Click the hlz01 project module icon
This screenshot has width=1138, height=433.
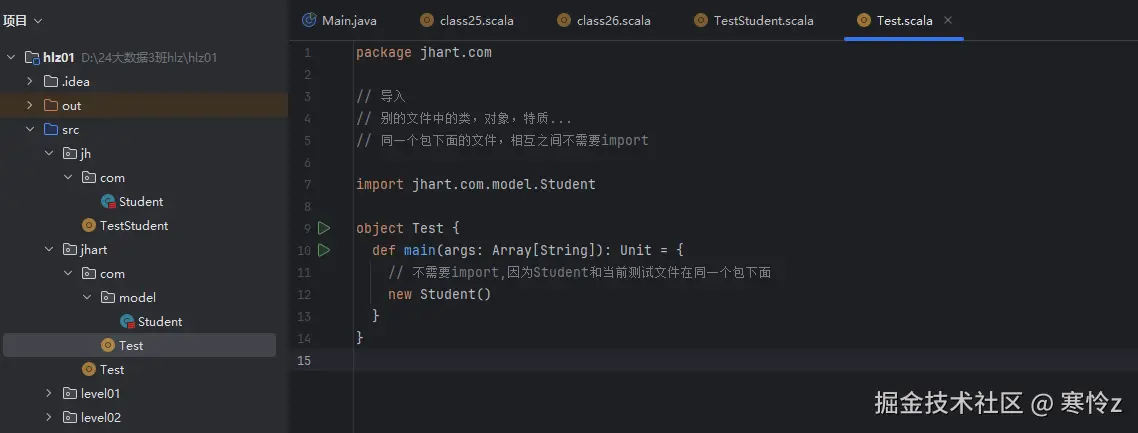(32, 58)
